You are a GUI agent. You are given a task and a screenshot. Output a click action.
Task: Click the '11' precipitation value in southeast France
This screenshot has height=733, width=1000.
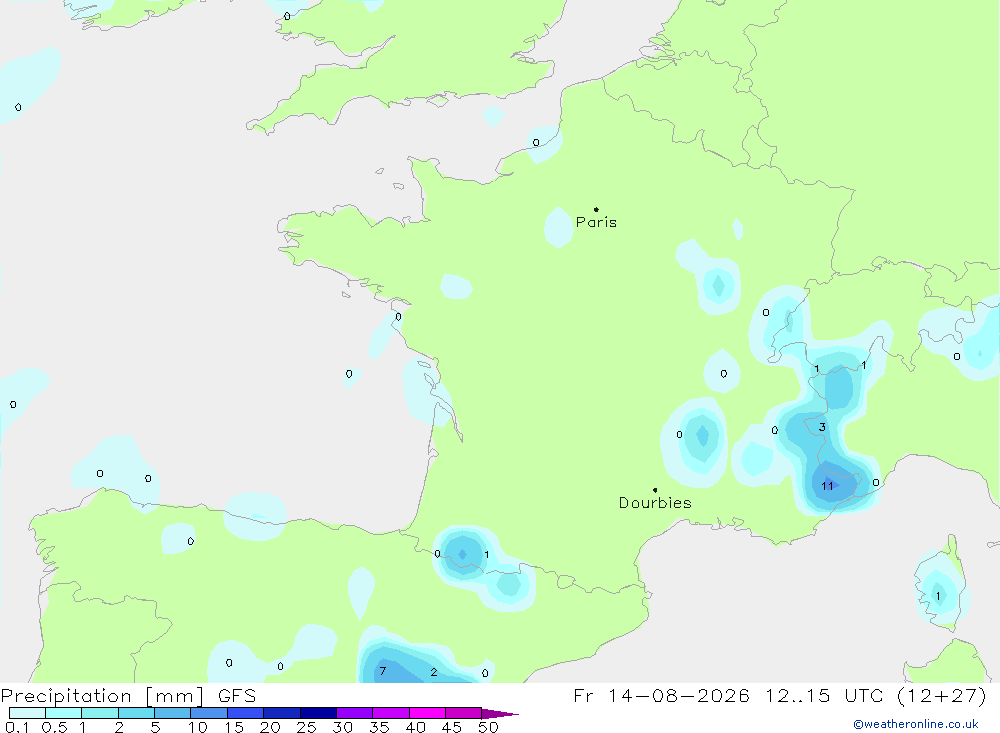pyautogui.click(x=827, y=486)
